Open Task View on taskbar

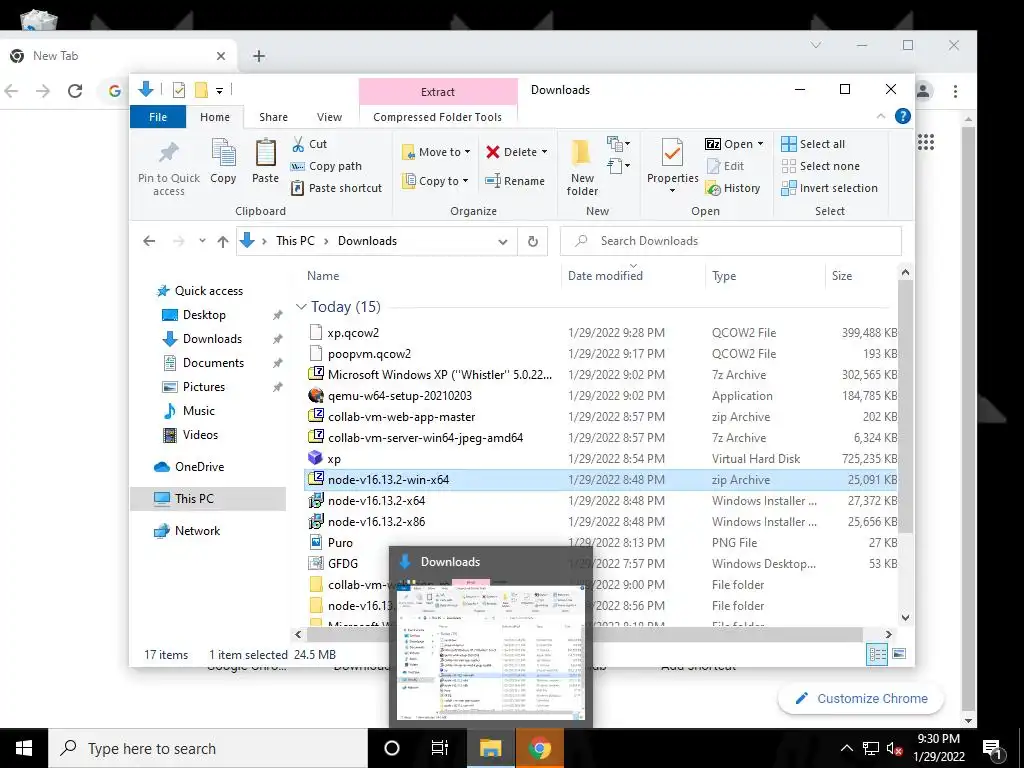click(x=440, y=748)
